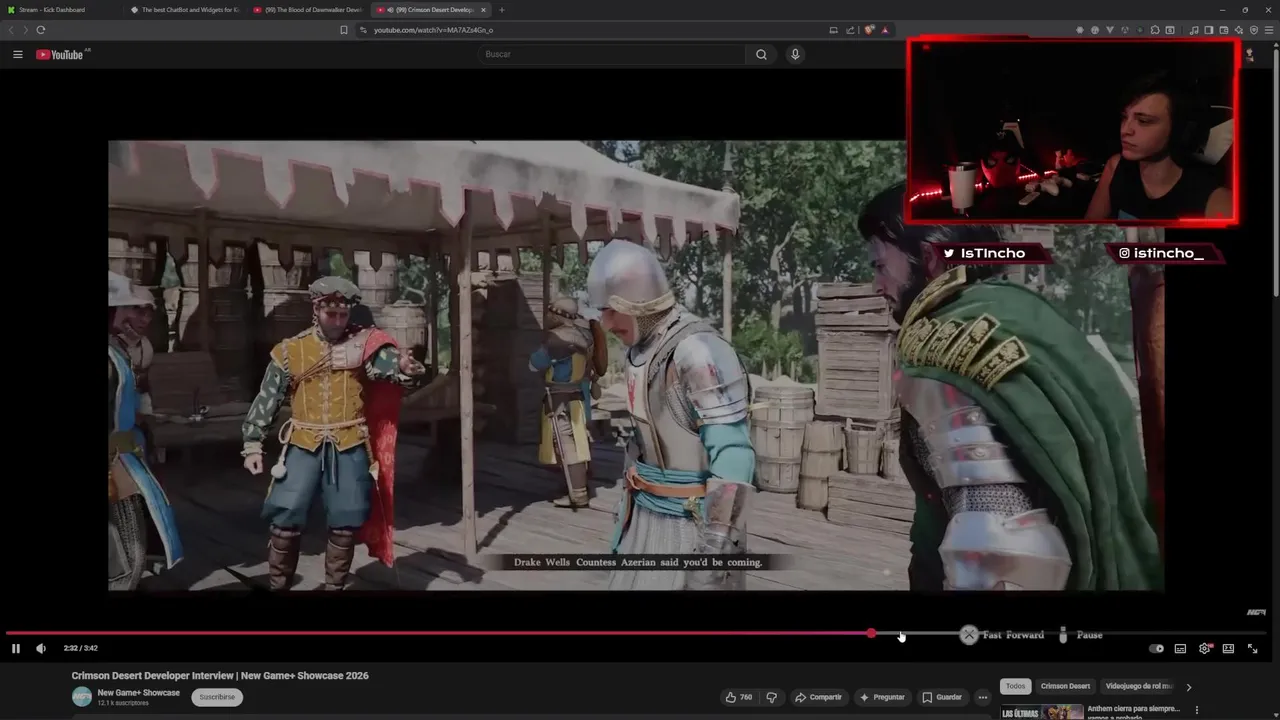
Task: Open options menu for Anthem video
Action: click(x=1197, y=711)
